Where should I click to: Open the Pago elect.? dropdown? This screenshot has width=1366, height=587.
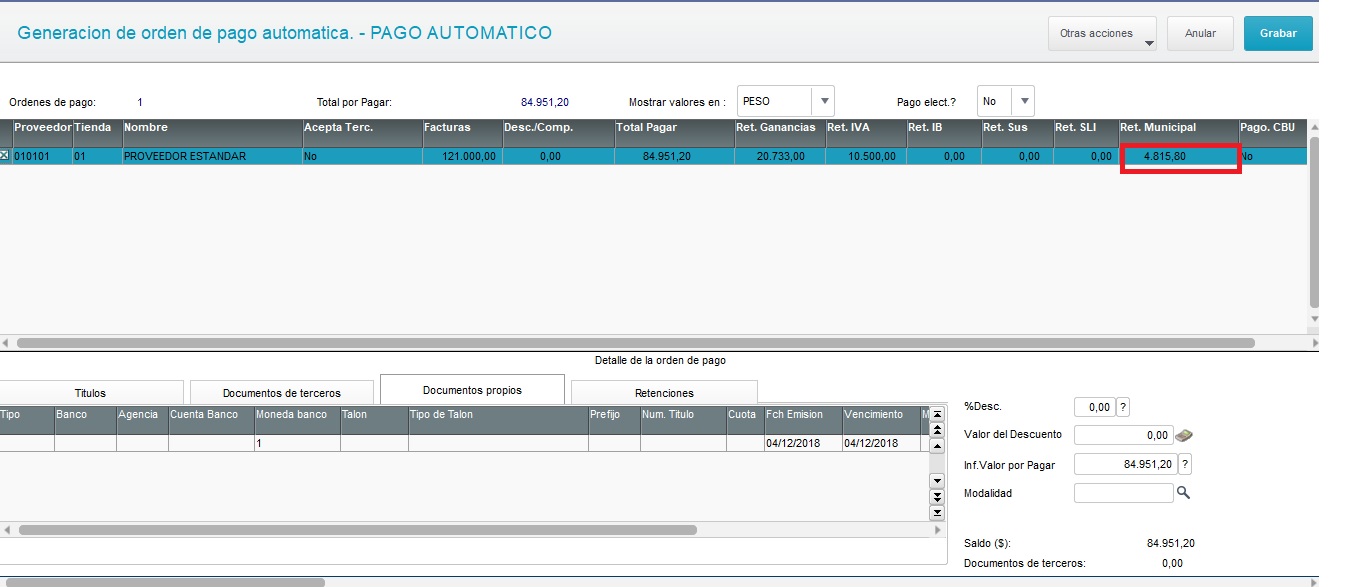click(1023, 101)
